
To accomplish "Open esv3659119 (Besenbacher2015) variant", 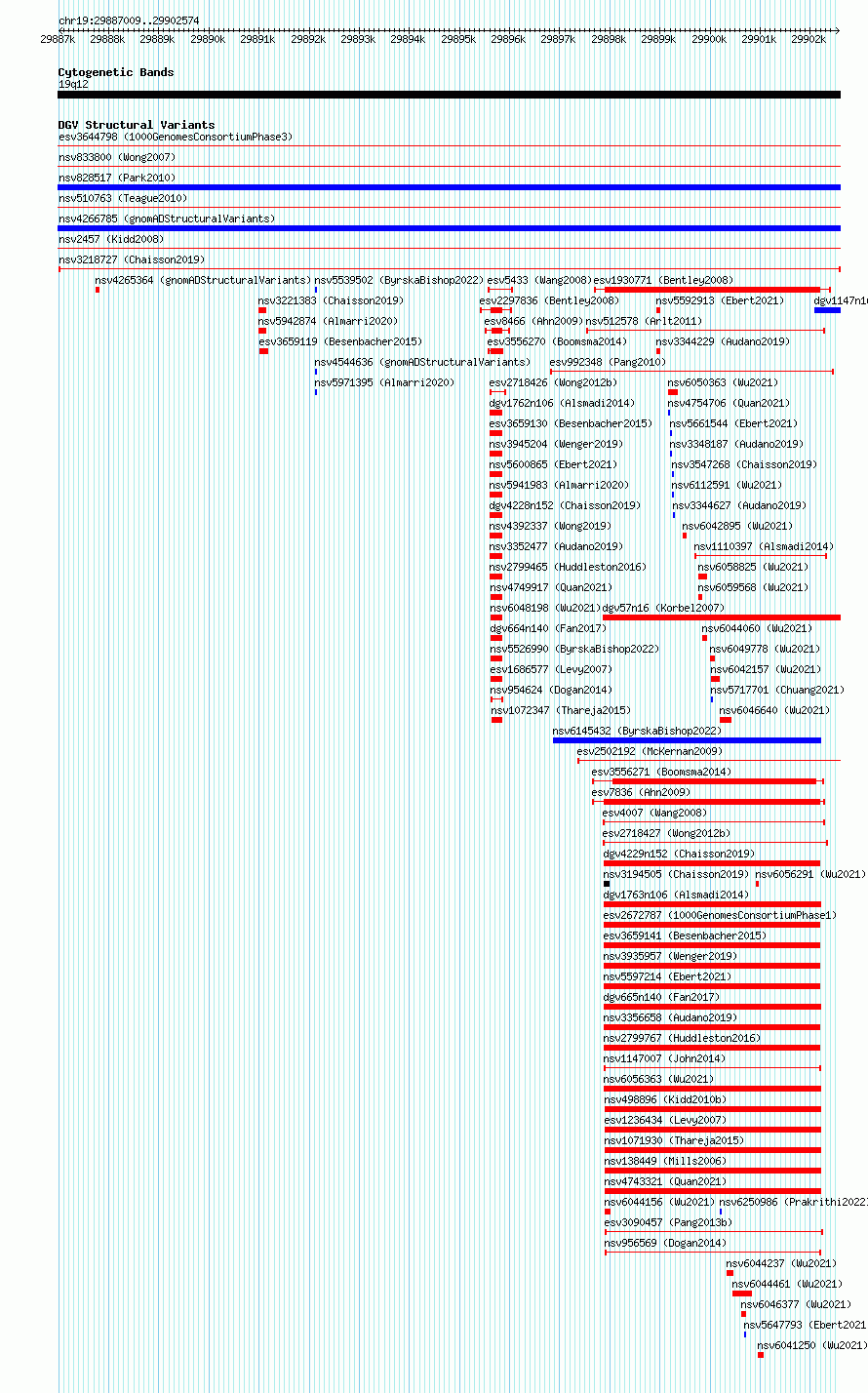I will (x=340, y=341).
